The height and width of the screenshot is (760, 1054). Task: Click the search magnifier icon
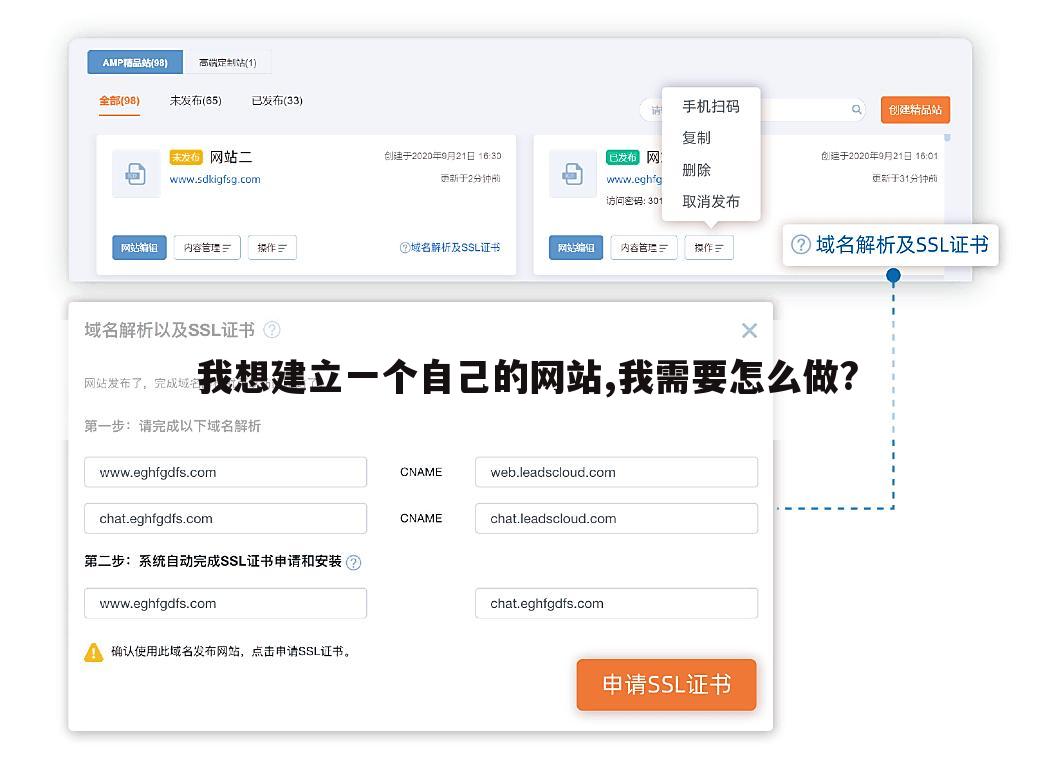coord(857,109)
